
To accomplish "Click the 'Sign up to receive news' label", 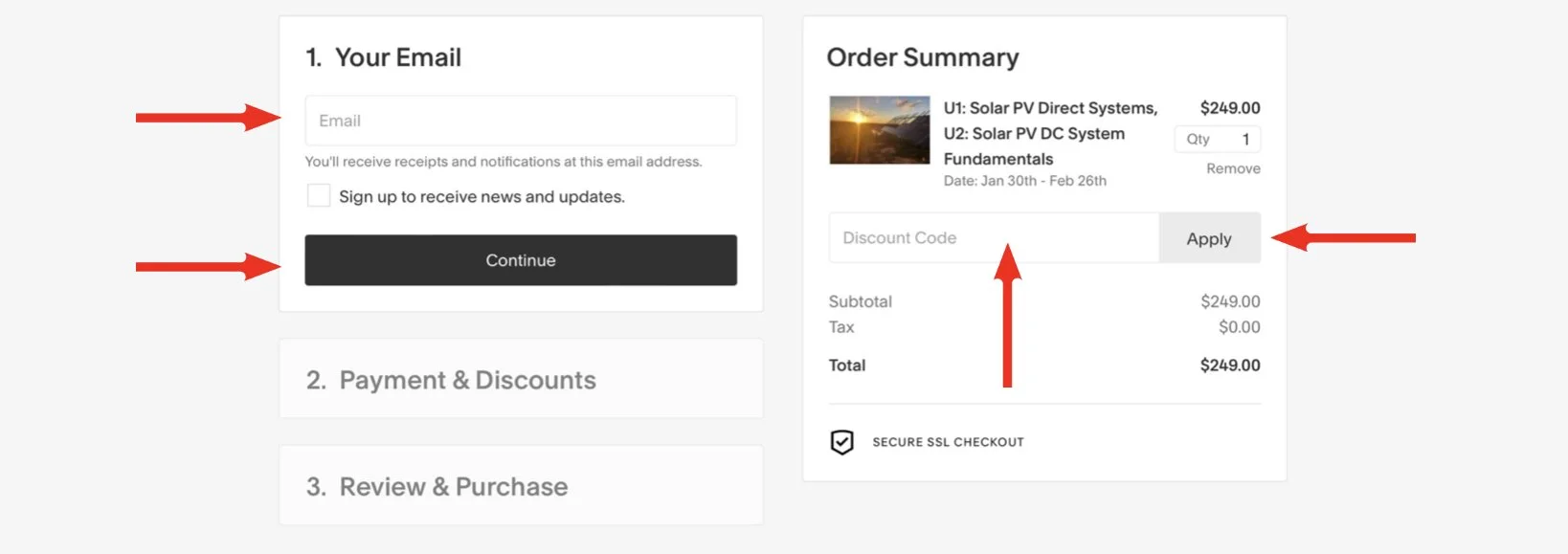I will 482,197.
